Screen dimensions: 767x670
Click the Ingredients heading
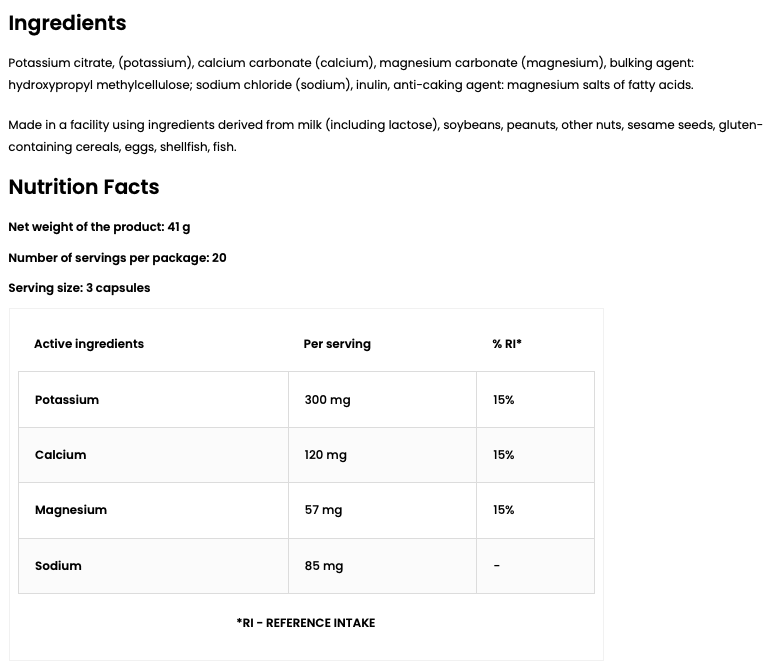(x=67, y=23)
